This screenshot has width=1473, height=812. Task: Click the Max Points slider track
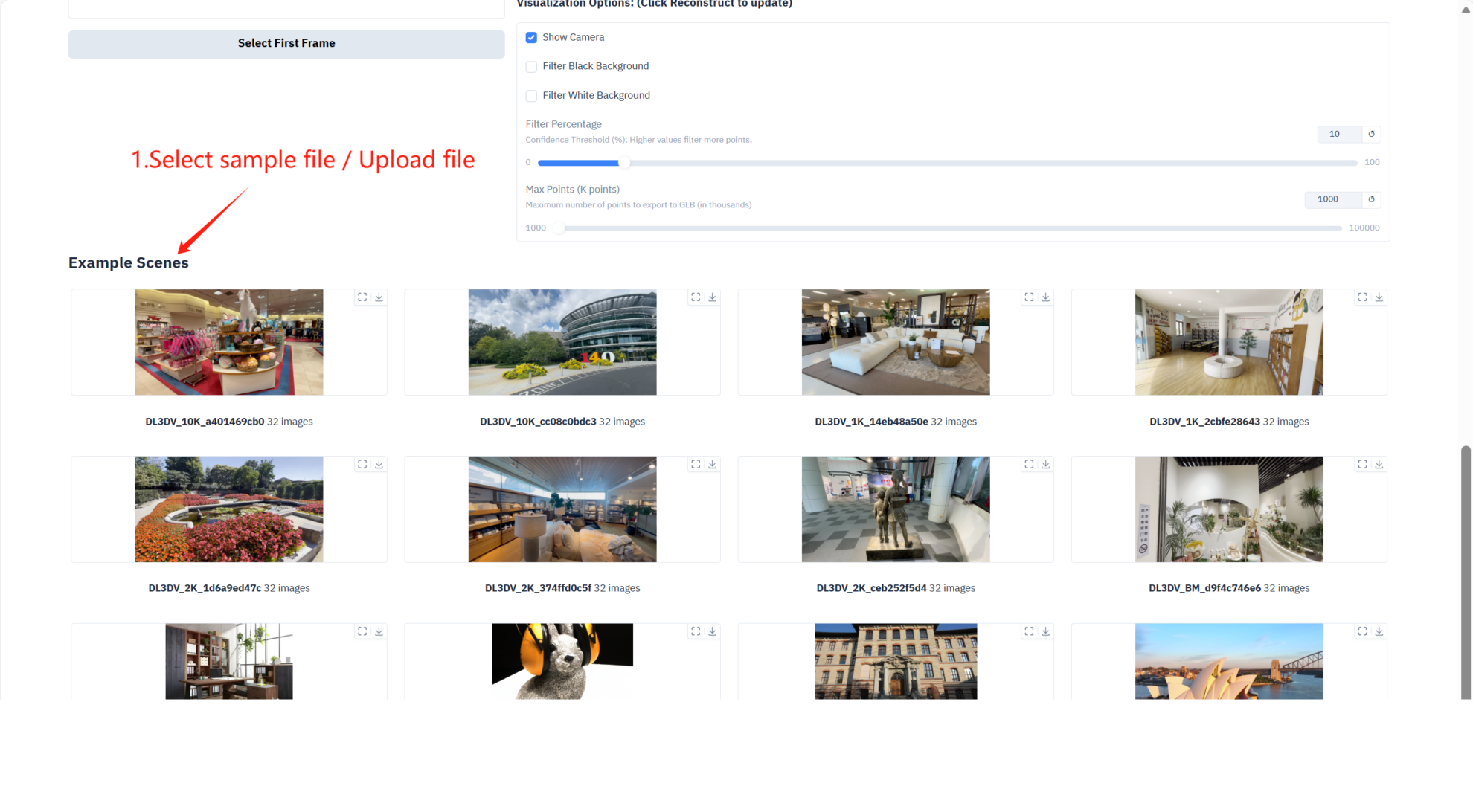click(949, 228)
